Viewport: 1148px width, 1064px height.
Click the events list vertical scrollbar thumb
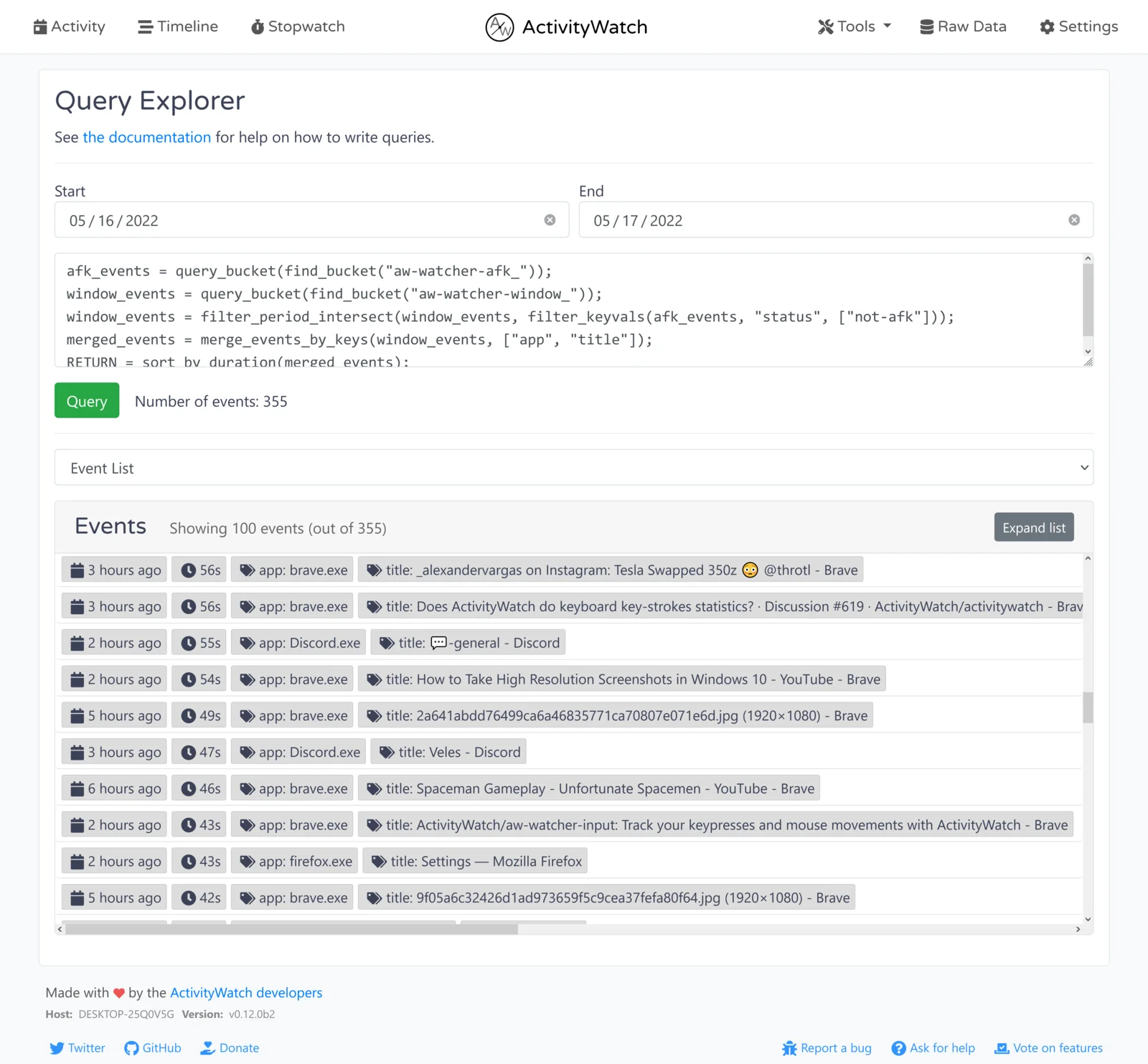pos(1088,707)
